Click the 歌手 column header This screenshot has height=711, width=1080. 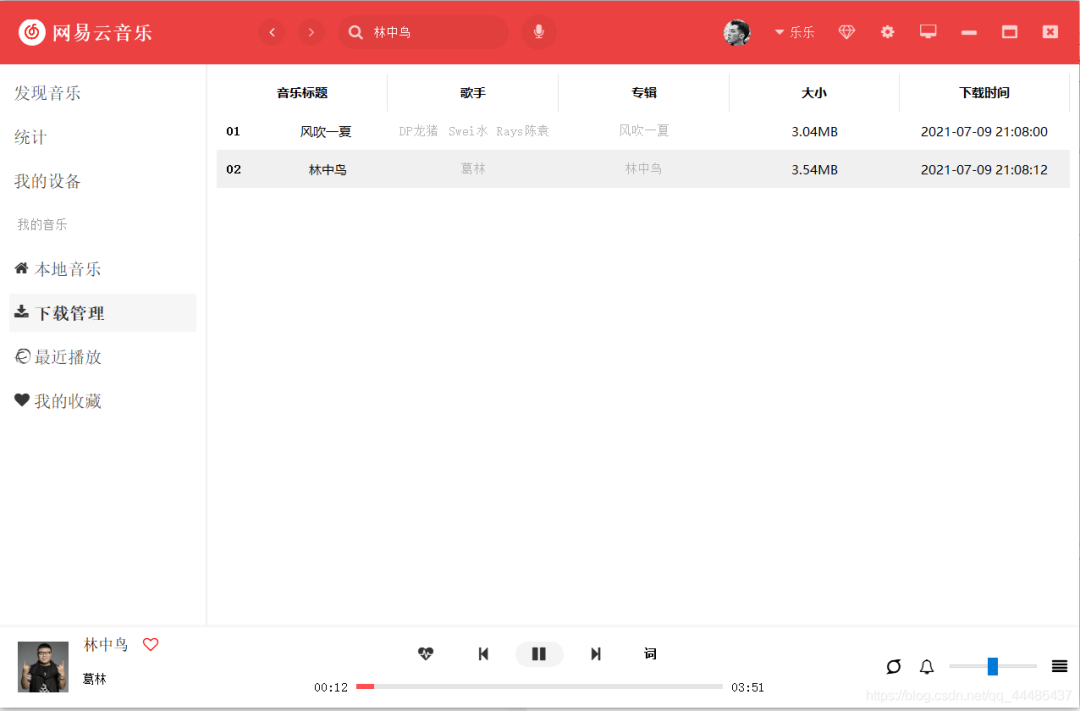[x=473, y=93]
